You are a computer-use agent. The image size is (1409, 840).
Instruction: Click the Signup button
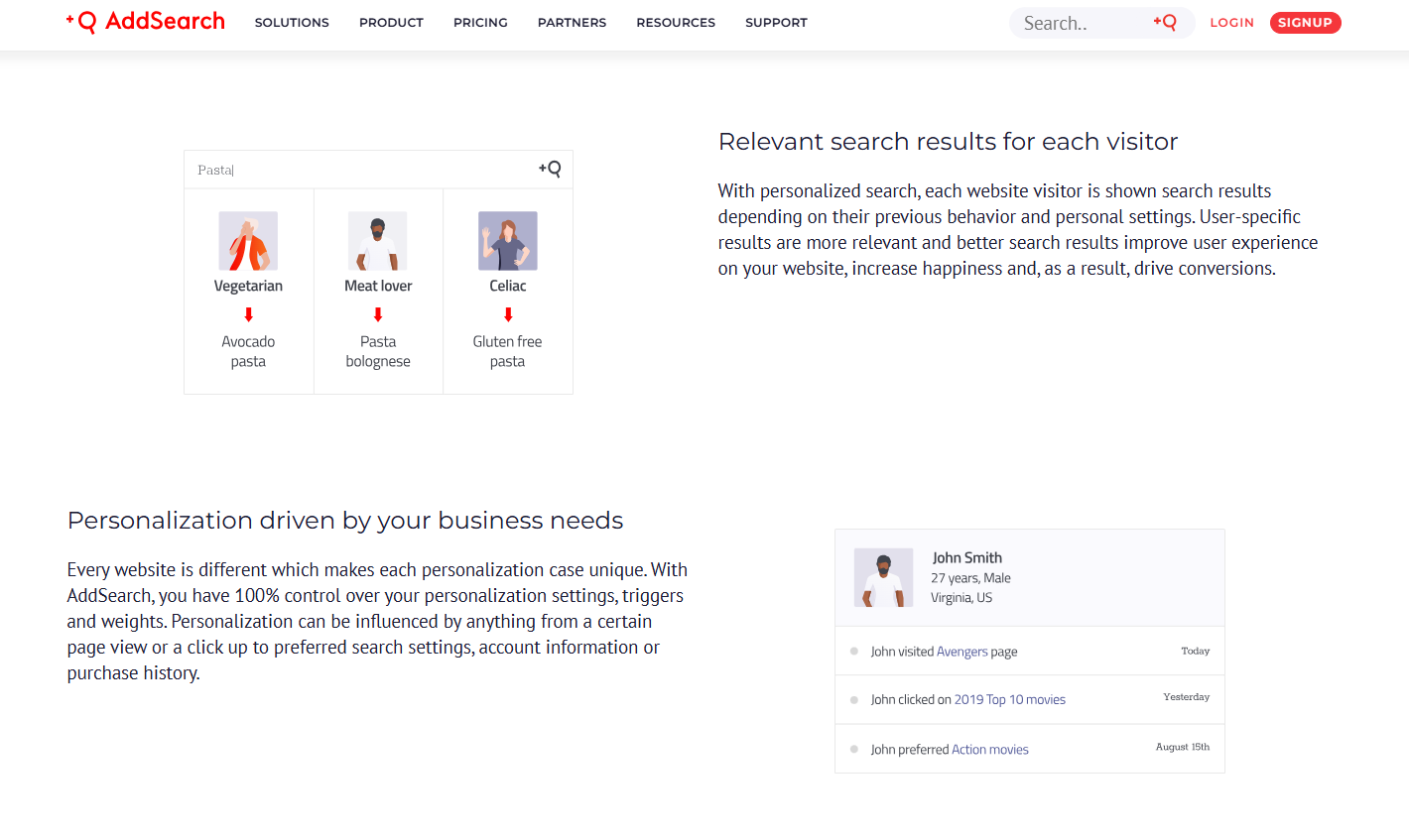1305,23
